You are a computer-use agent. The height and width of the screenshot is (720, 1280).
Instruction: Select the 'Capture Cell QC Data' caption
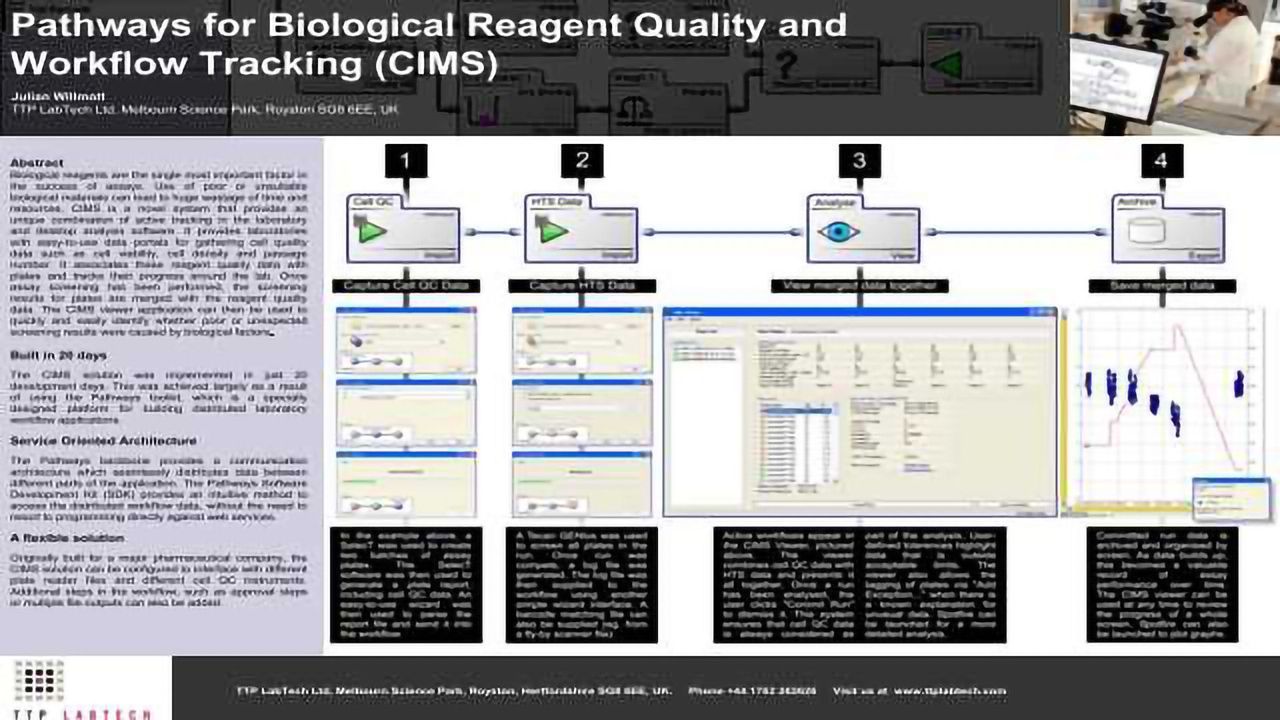pyautogui.click(x=406, y=286)
